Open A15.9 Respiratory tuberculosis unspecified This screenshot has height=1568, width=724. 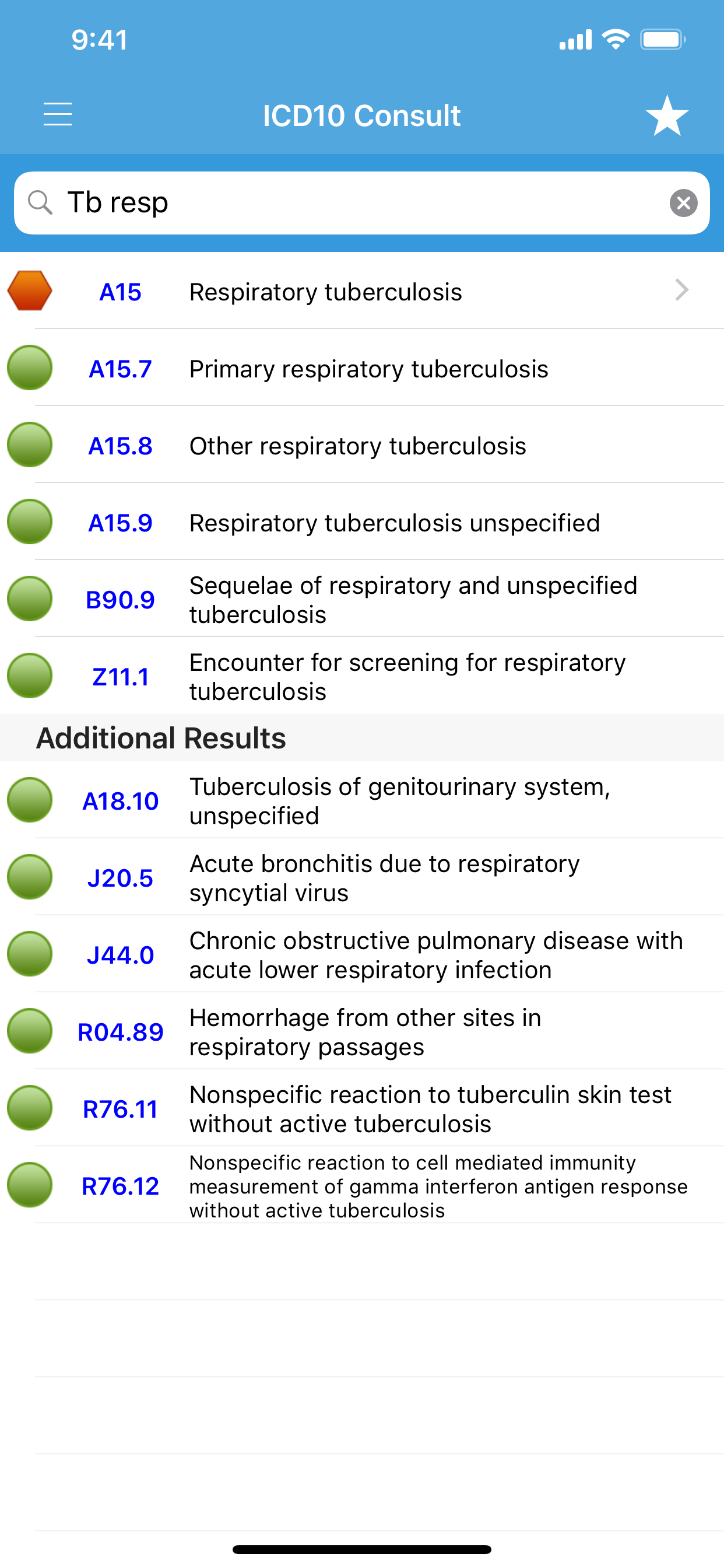[362, 522]
